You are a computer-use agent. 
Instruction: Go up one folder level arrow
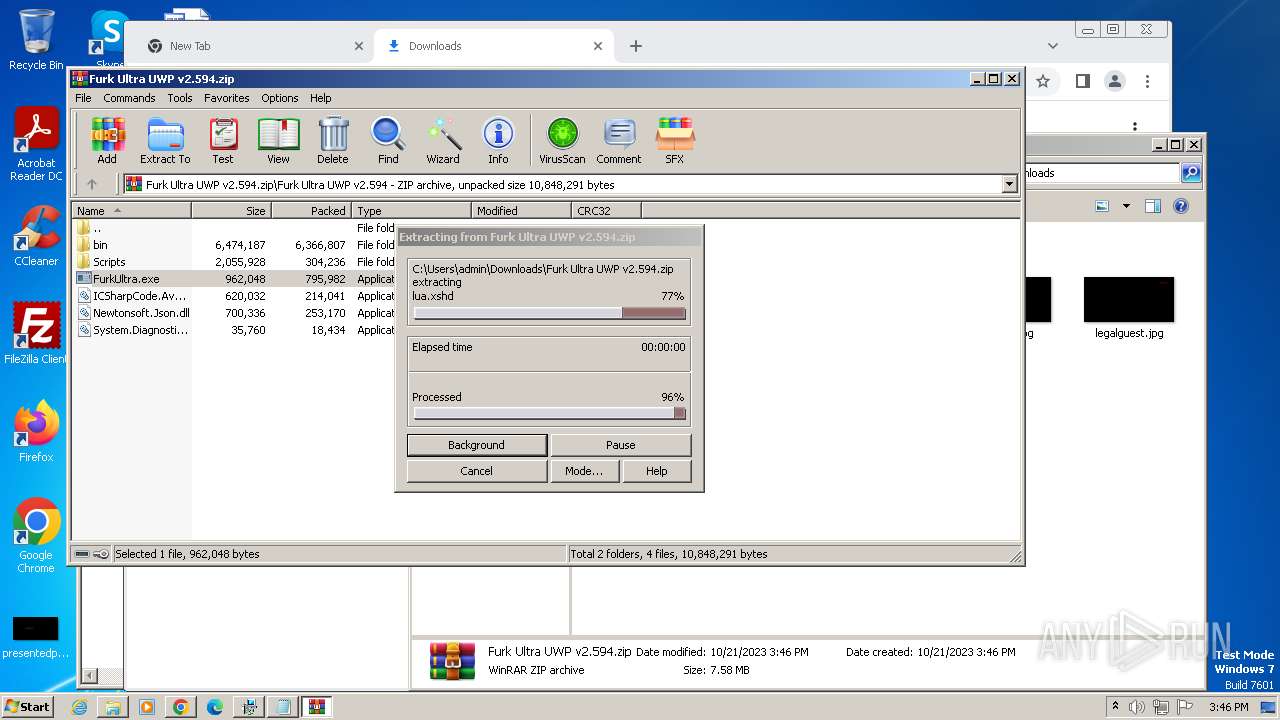tap(92, 184)
